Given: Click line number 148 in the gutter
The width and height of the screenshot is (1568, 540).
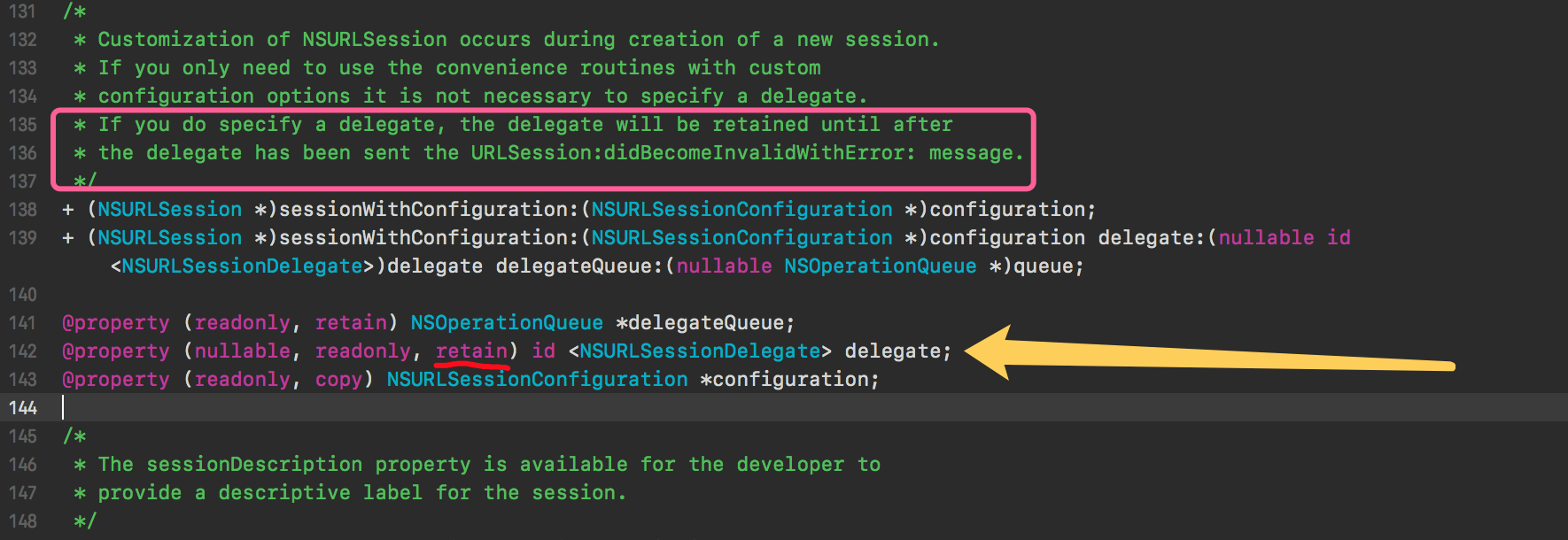Looking at the screenshot, I should coord(23,521).
